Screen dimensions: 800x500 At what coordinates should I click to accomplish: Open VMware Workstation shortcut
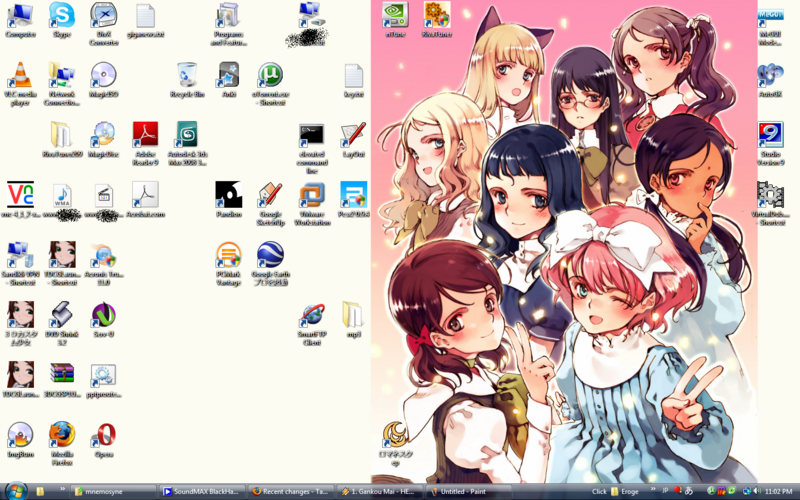coord(312,195)
